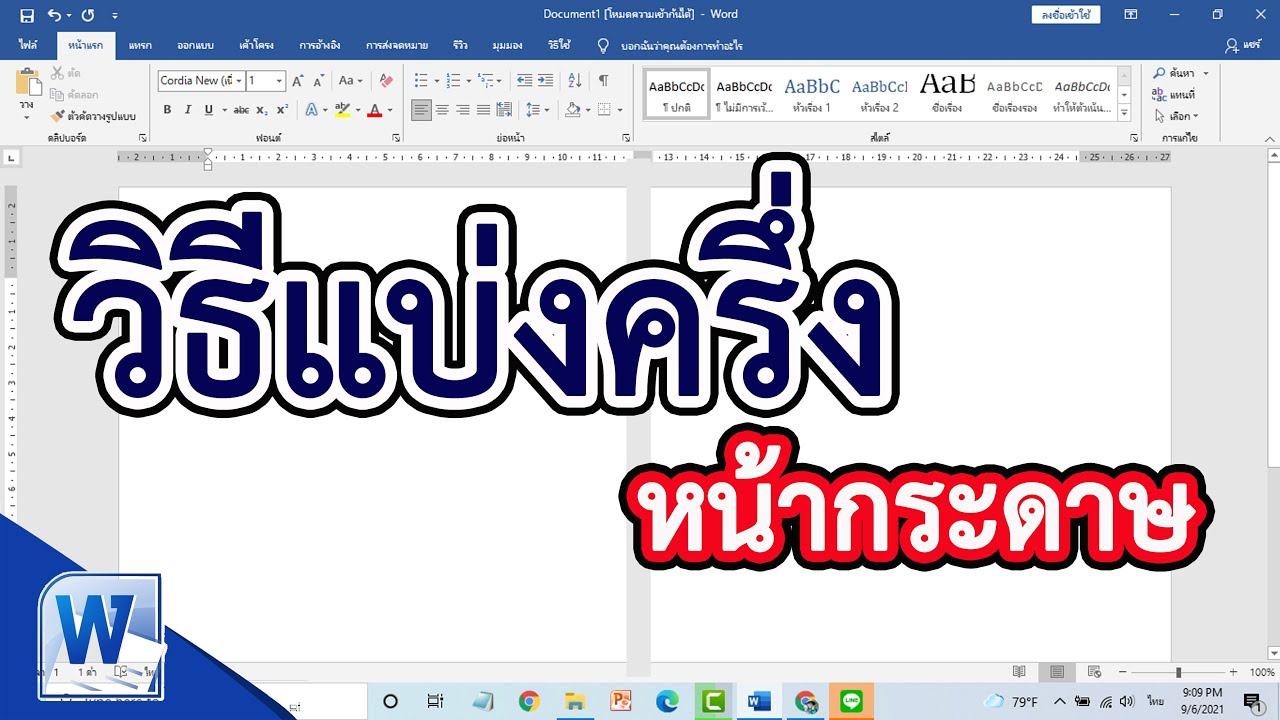The width and height of the screenshot is (1280, 720).
Task: Open the Paragraph dialog launcher
Action: 626,138
